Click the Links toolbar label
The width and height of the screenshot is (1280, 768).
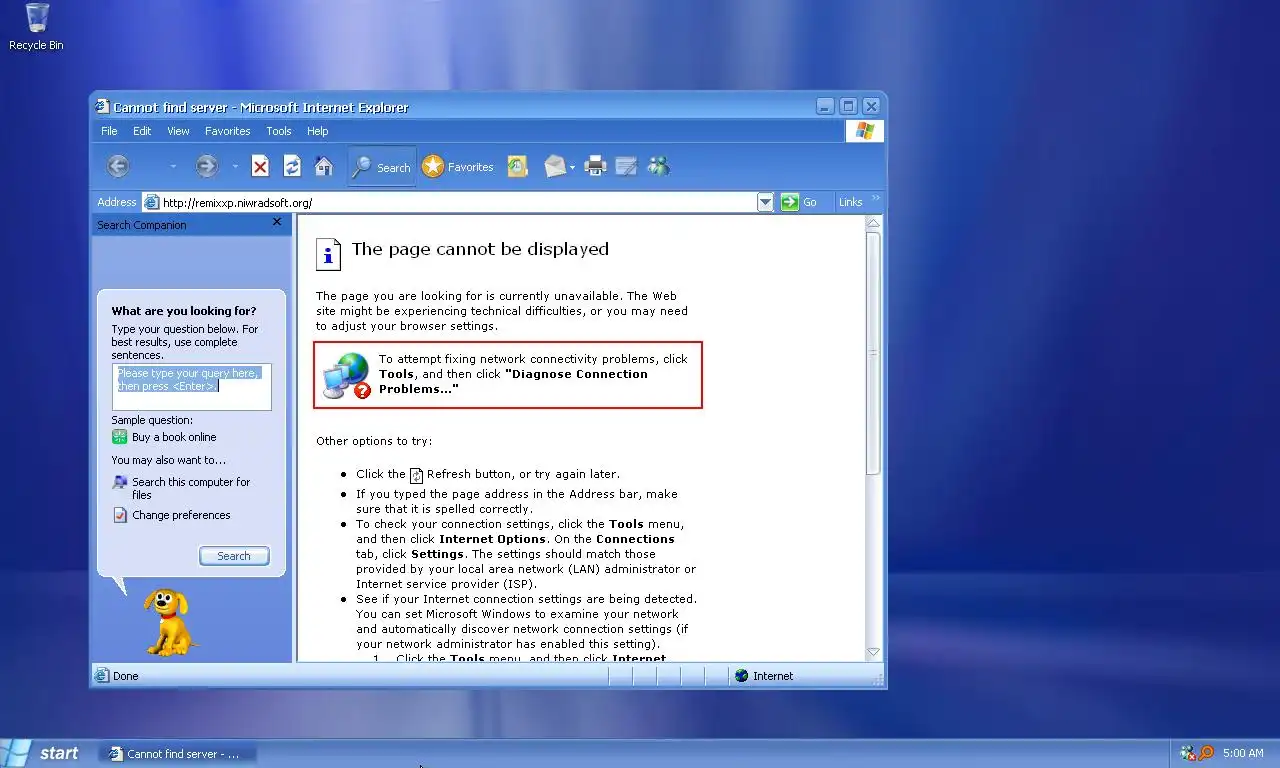(x=850, y=202)
